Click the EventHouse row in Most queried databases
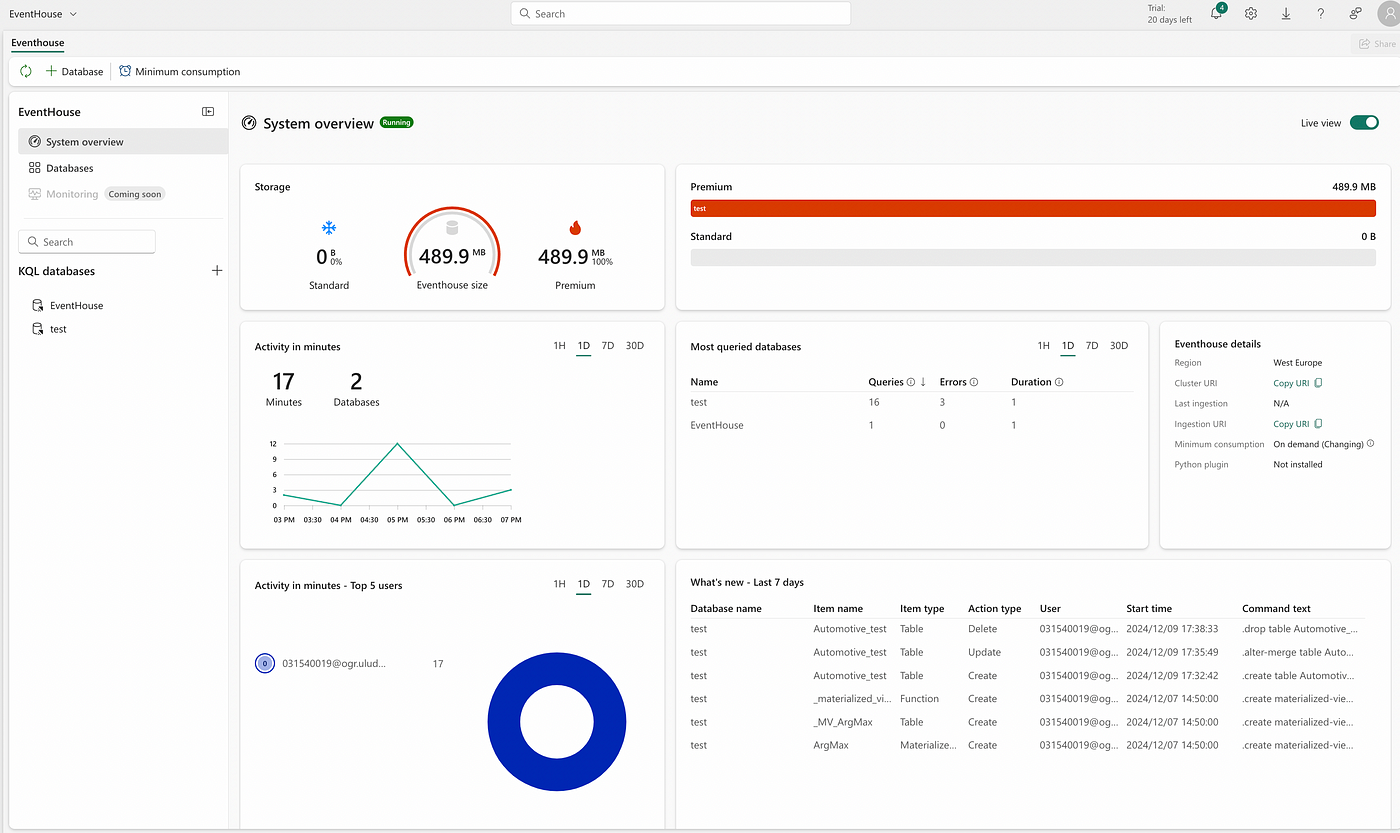1400x833 pixels. (912, 425)
